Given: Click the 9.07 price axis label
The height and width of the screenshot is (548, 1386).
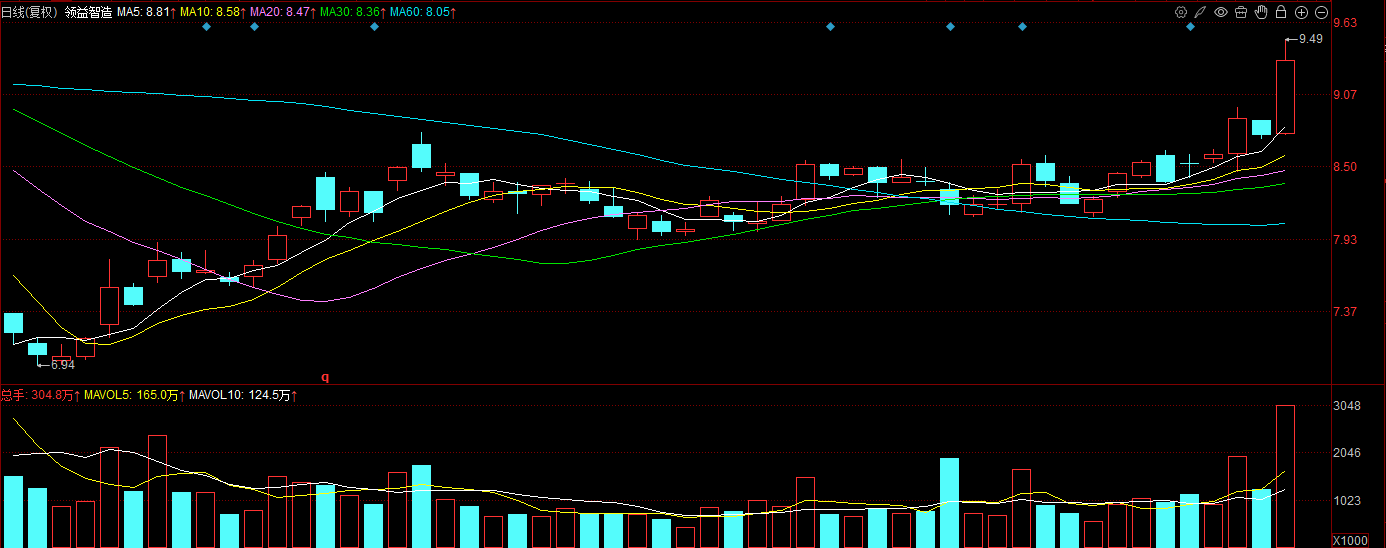Looking at the screenshot, I should coord(1343,95).
